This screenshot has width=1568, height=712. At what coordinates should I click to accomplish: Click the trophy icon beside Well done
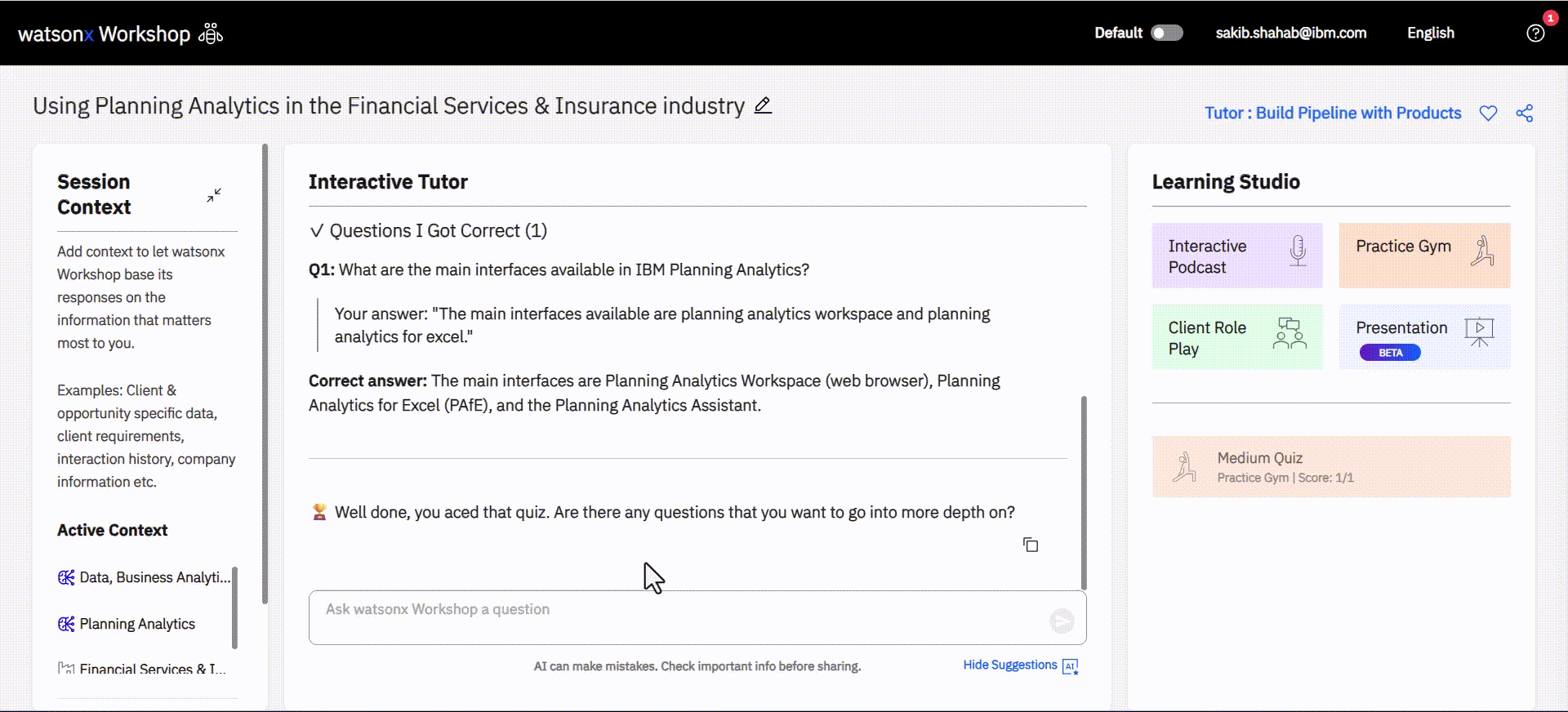click(x=319, y=512)
